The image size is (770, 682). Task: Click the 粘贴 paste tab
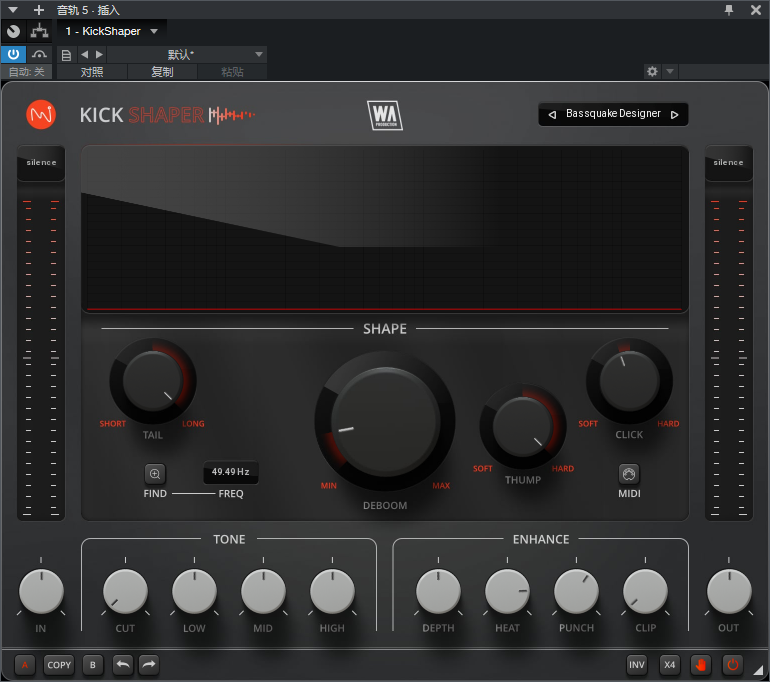pyautogui.click(x=232, y=72)
